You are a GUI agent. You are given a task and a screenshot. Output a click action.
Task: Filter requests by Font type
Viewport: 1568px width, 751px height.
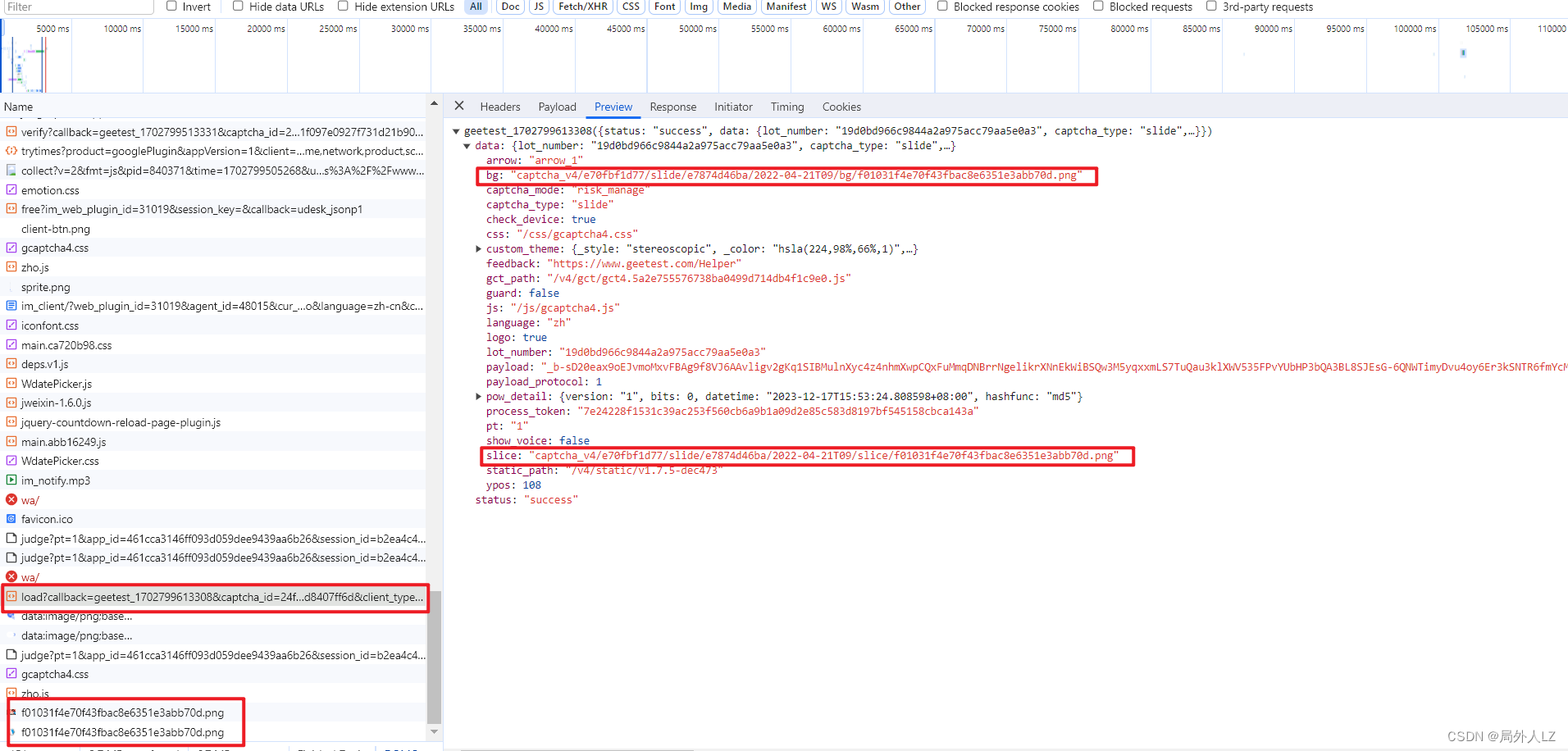tap(665, 7)
